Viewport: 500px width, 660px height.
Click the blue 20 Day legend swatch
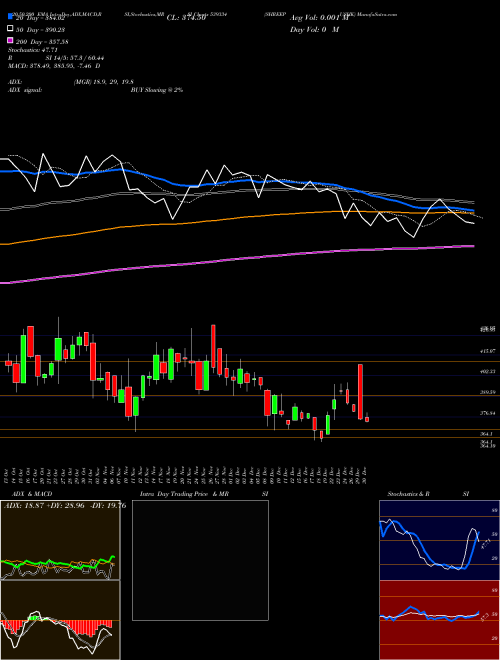[x=11, y=17]
